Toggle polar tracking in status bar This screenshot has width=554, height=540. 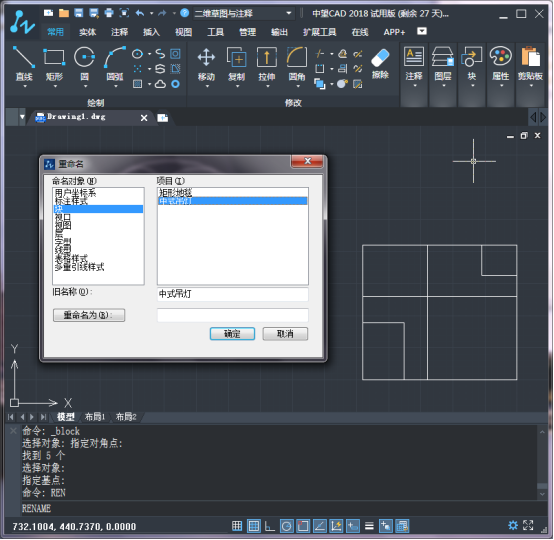coord(287,526)
